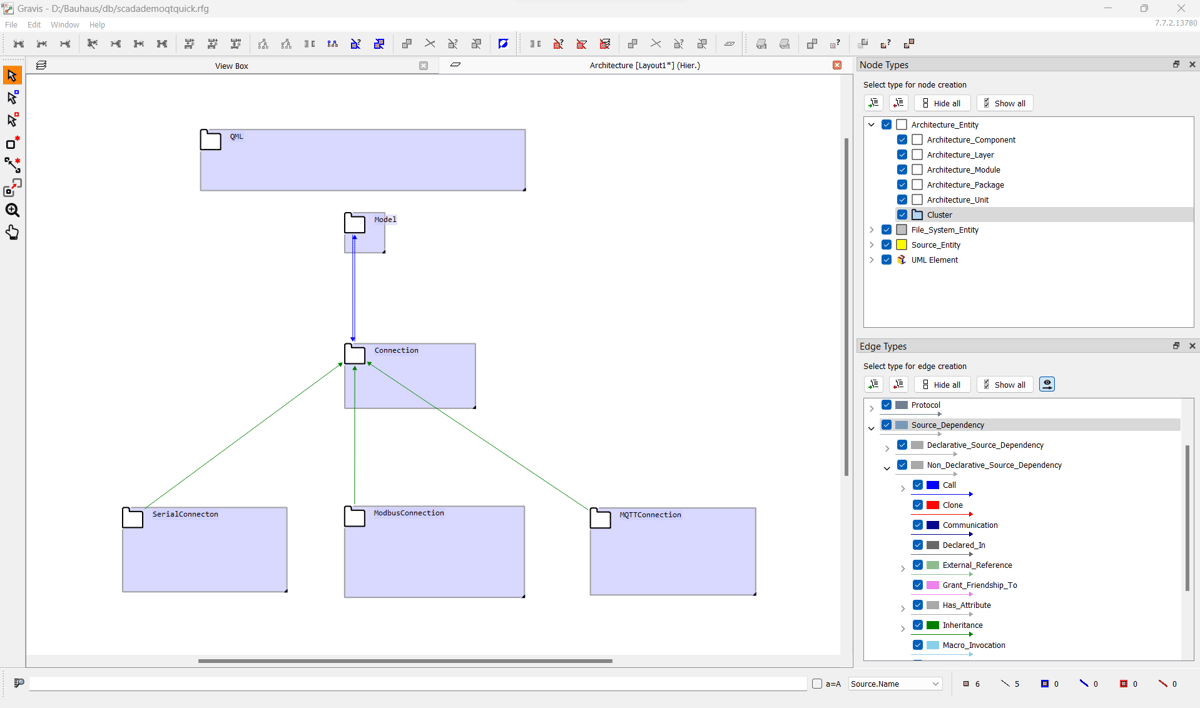The height and width of the screenshot is (708, 1200).
Task: Collapse the Architecture_Entity tree node
Action: click(872, 125)
